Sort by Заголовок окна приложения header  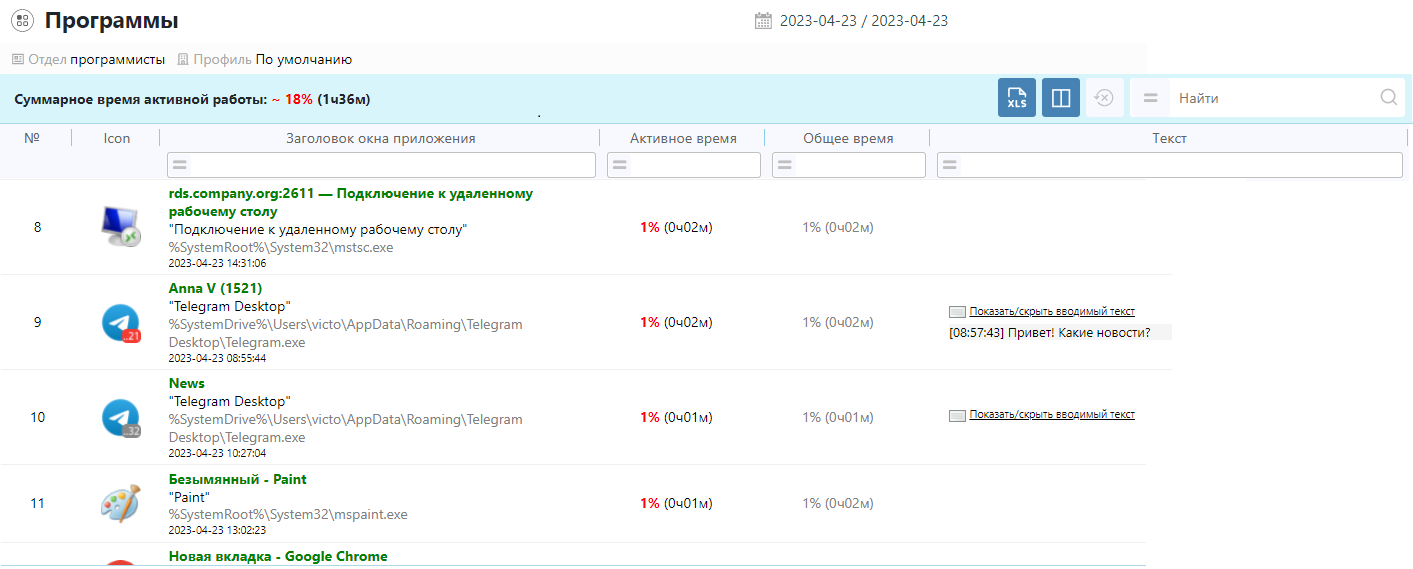[380, 139]
